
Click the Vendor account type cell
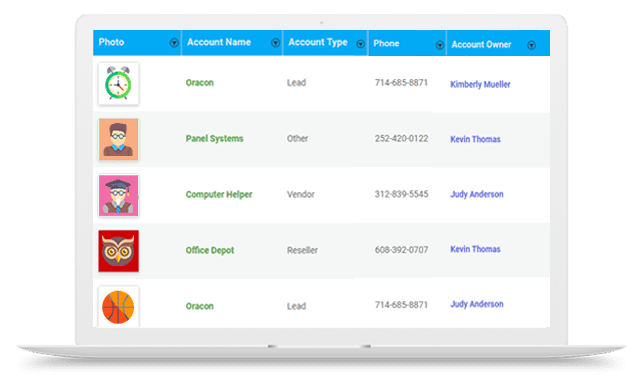tap(301, 194)
